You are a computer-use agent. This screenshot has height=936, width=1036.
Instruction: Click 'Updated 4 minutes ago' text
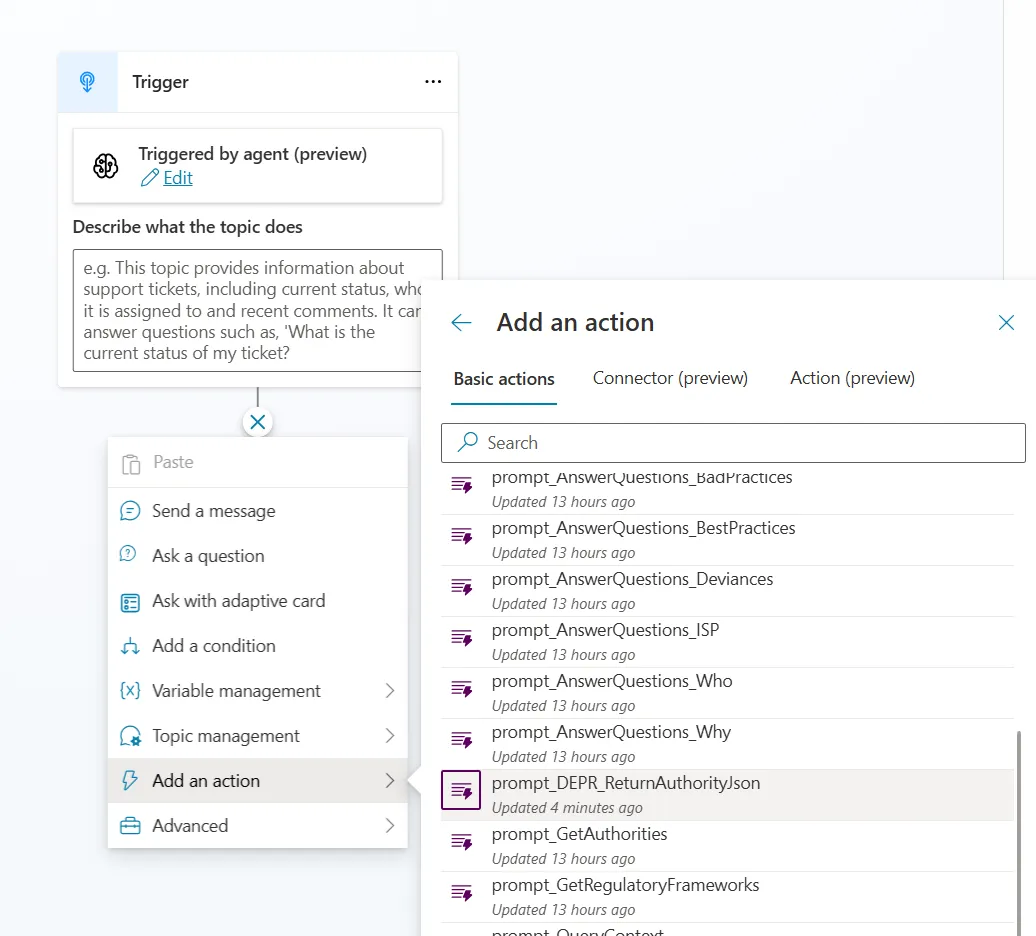(567, 808)
